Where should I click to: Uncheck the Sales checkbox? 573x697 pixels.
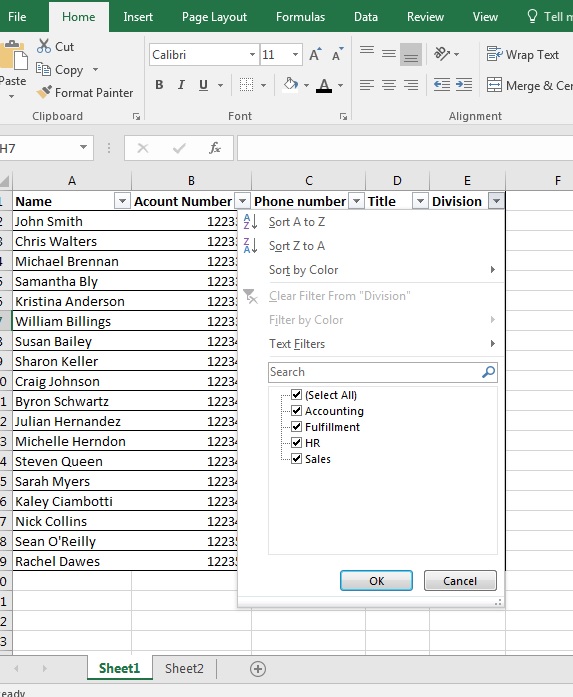click(296, 458)
